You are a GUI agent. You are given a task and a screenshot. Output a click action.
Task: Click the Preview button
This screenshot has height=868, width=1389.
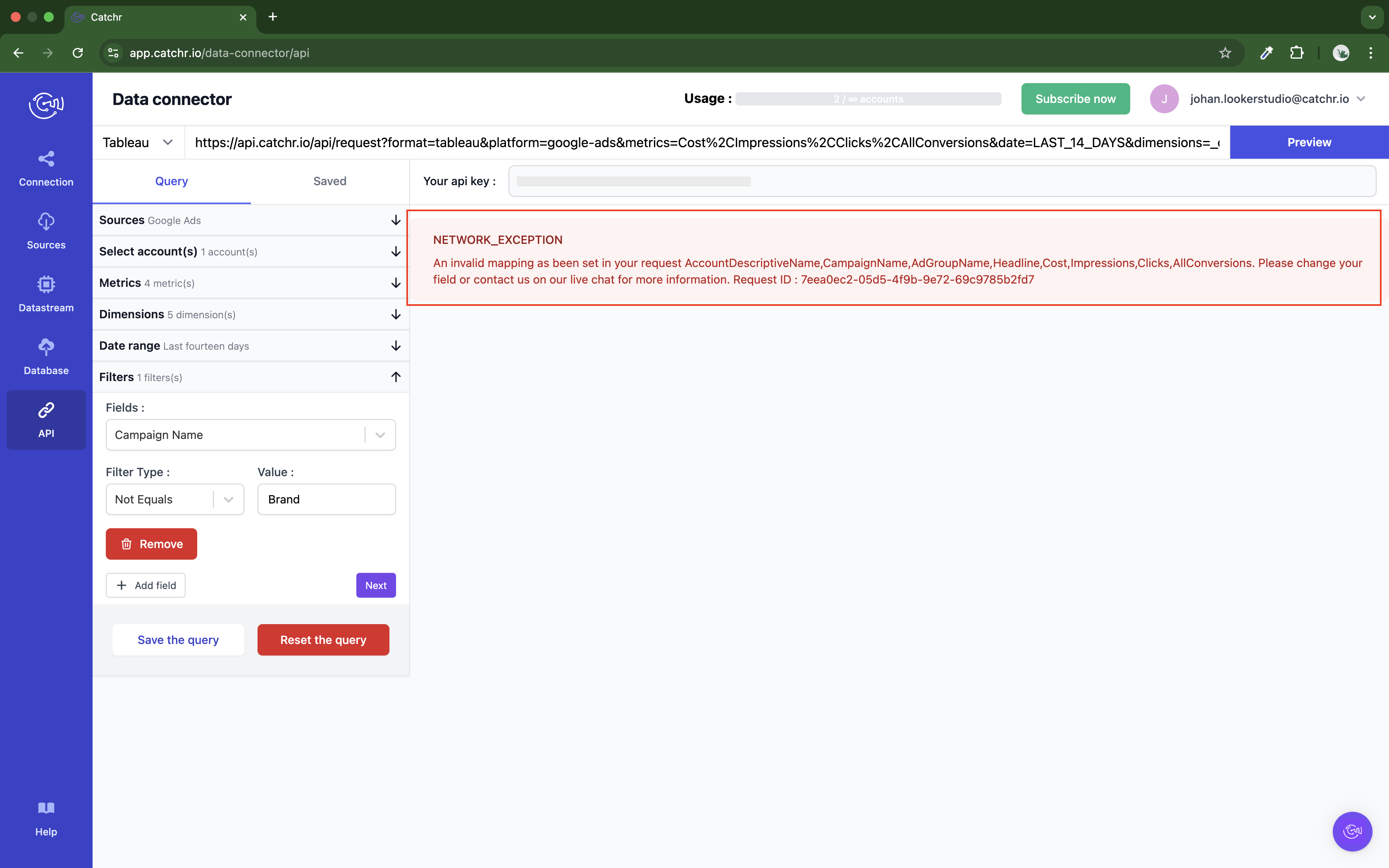[x=1309, y=142]
